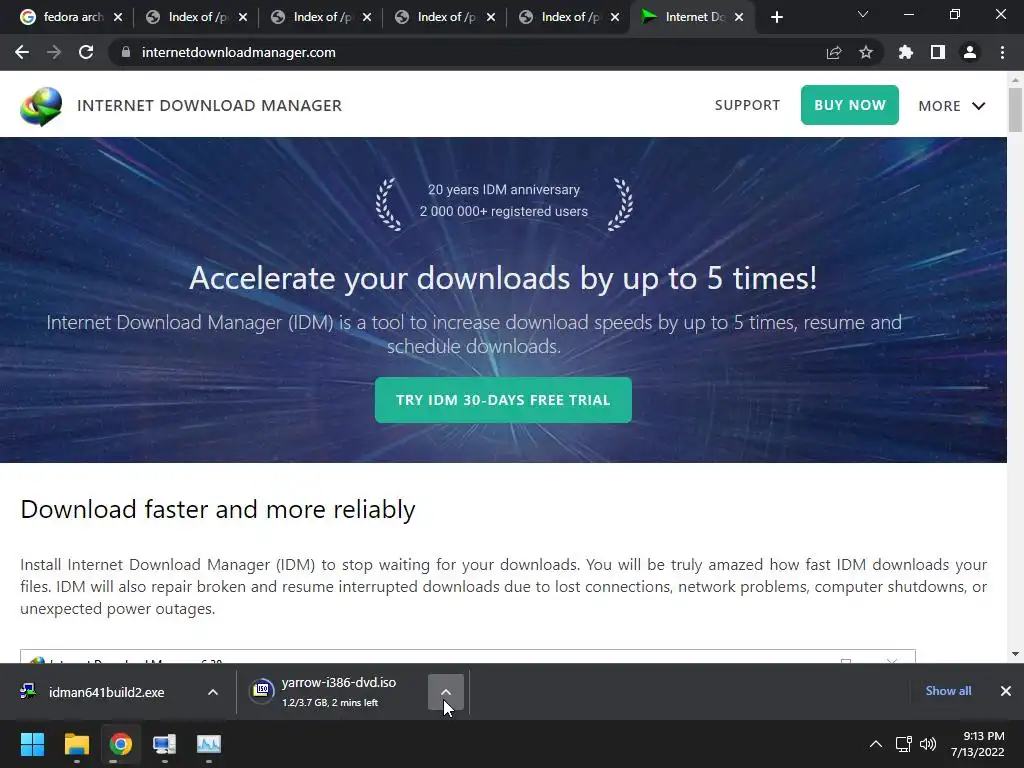
Task: Open the Windows Start menu
Action: pyautogui.click(x=32, y=744)
